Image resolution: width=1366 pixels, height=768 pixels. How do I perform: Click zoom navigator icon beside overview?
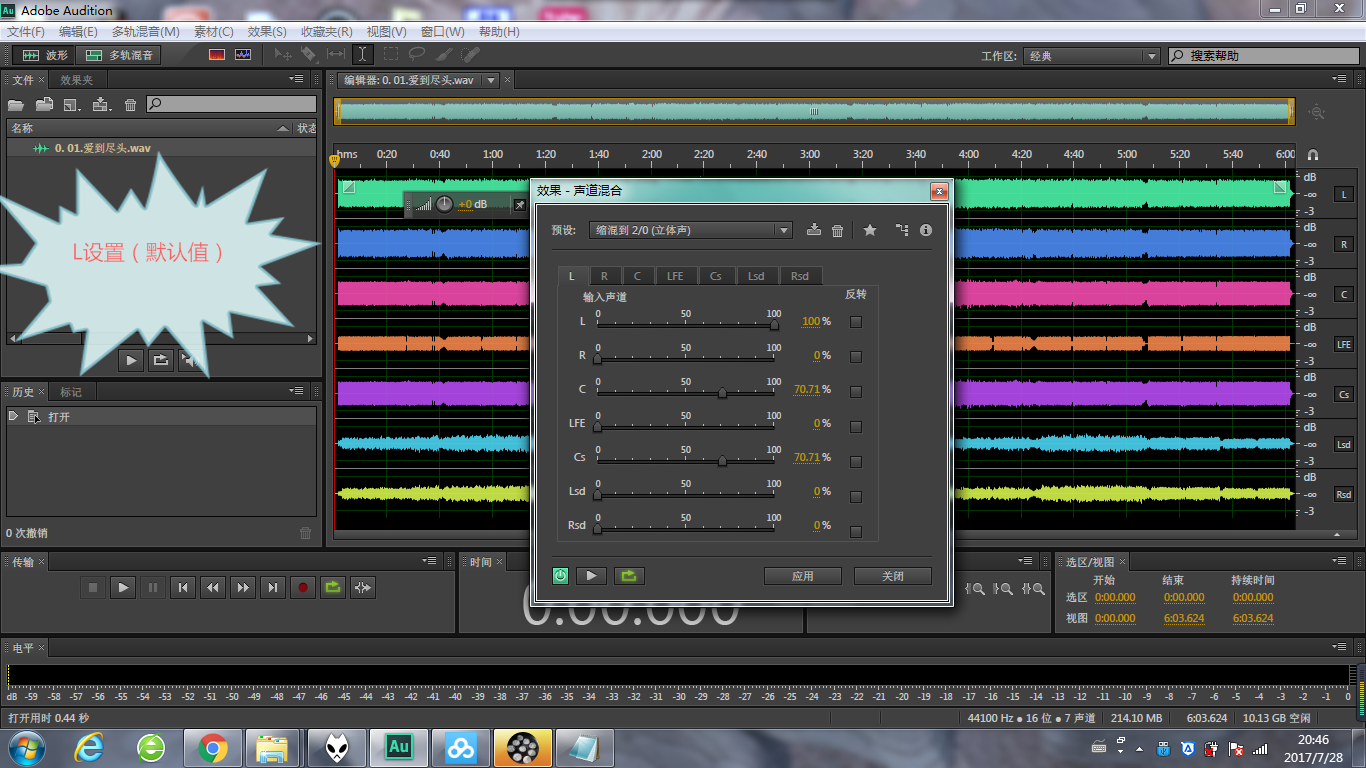pyautogui.click(x=1317, y=113)
